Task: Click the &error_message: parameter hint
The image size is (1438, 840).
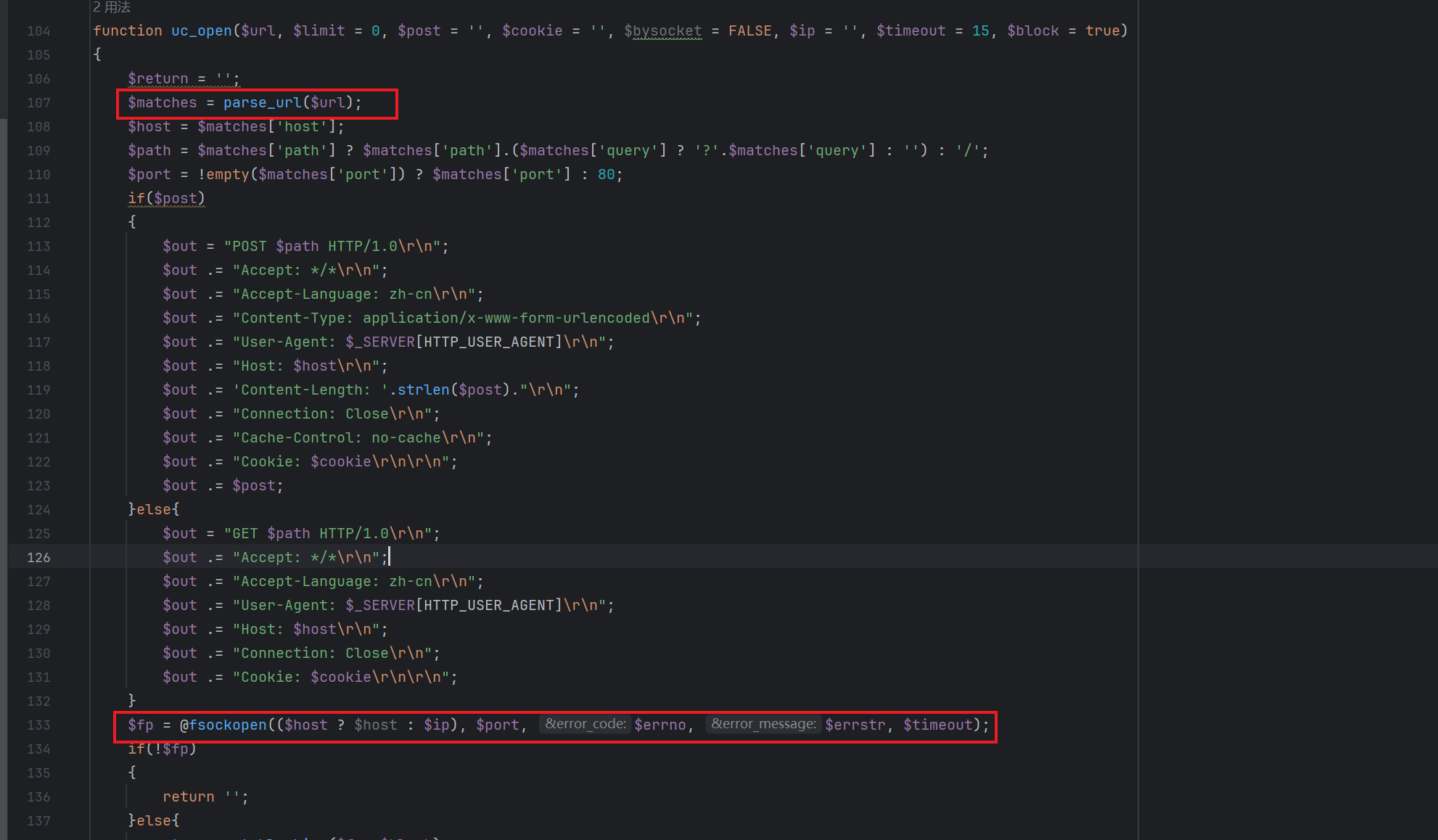Action: (x=763, y=724)
